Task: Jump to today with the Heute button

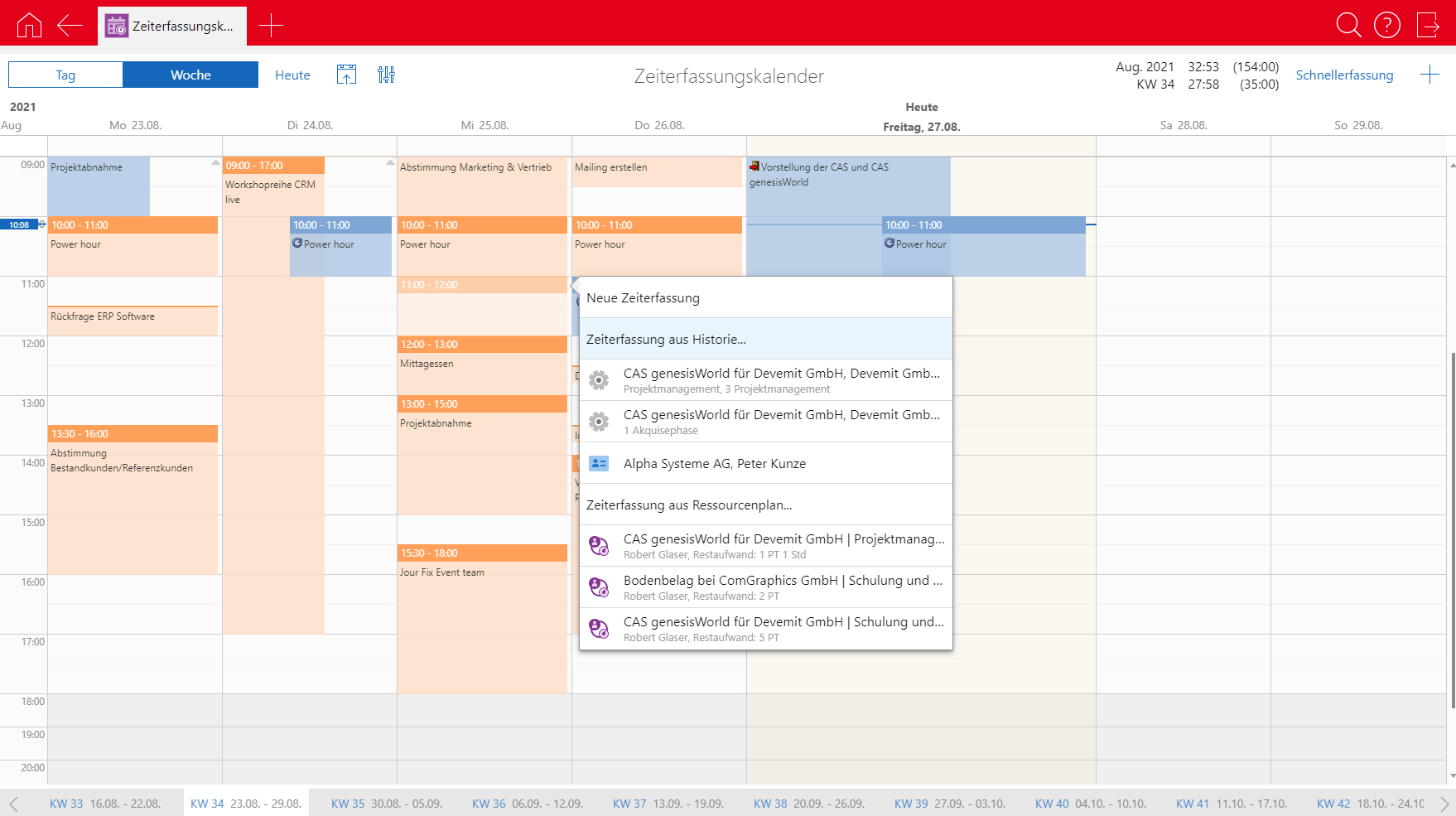Action: pos(292,75)
